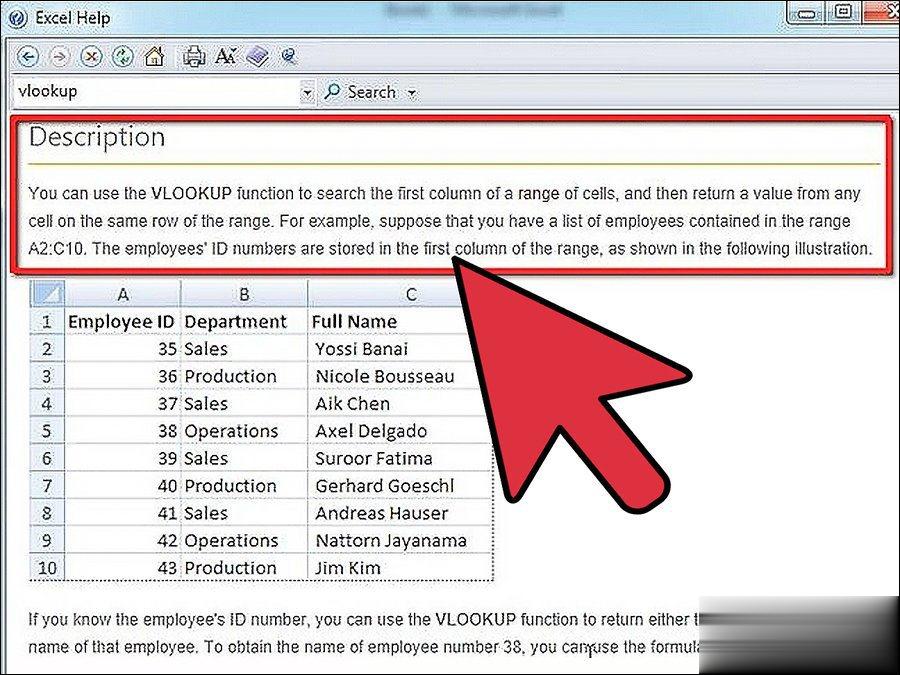900x675 pixels.
Task: Select row header 10
Action: click(x=47, y=568)
